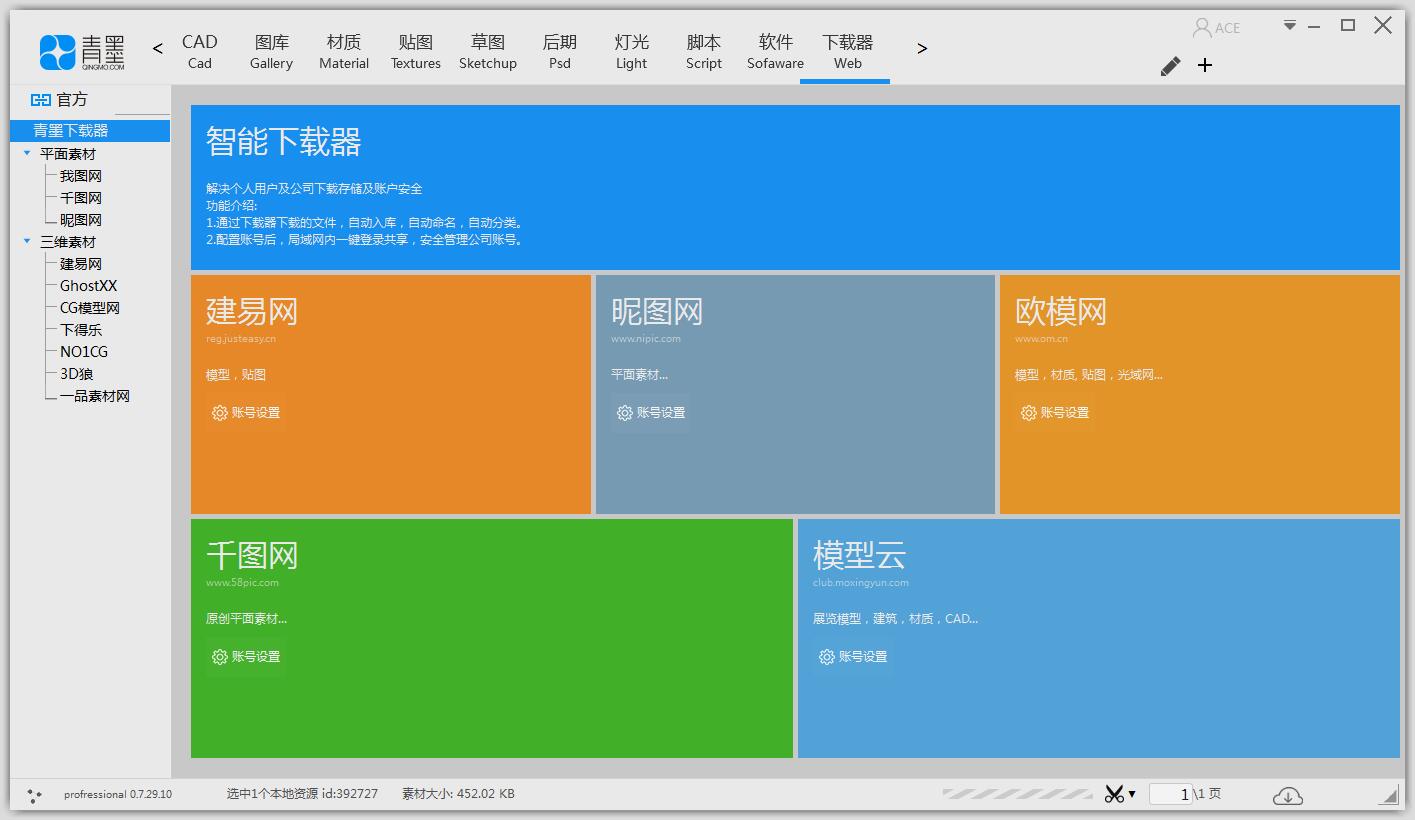Click gear icon in 昵图网 card

pos(625,413)
